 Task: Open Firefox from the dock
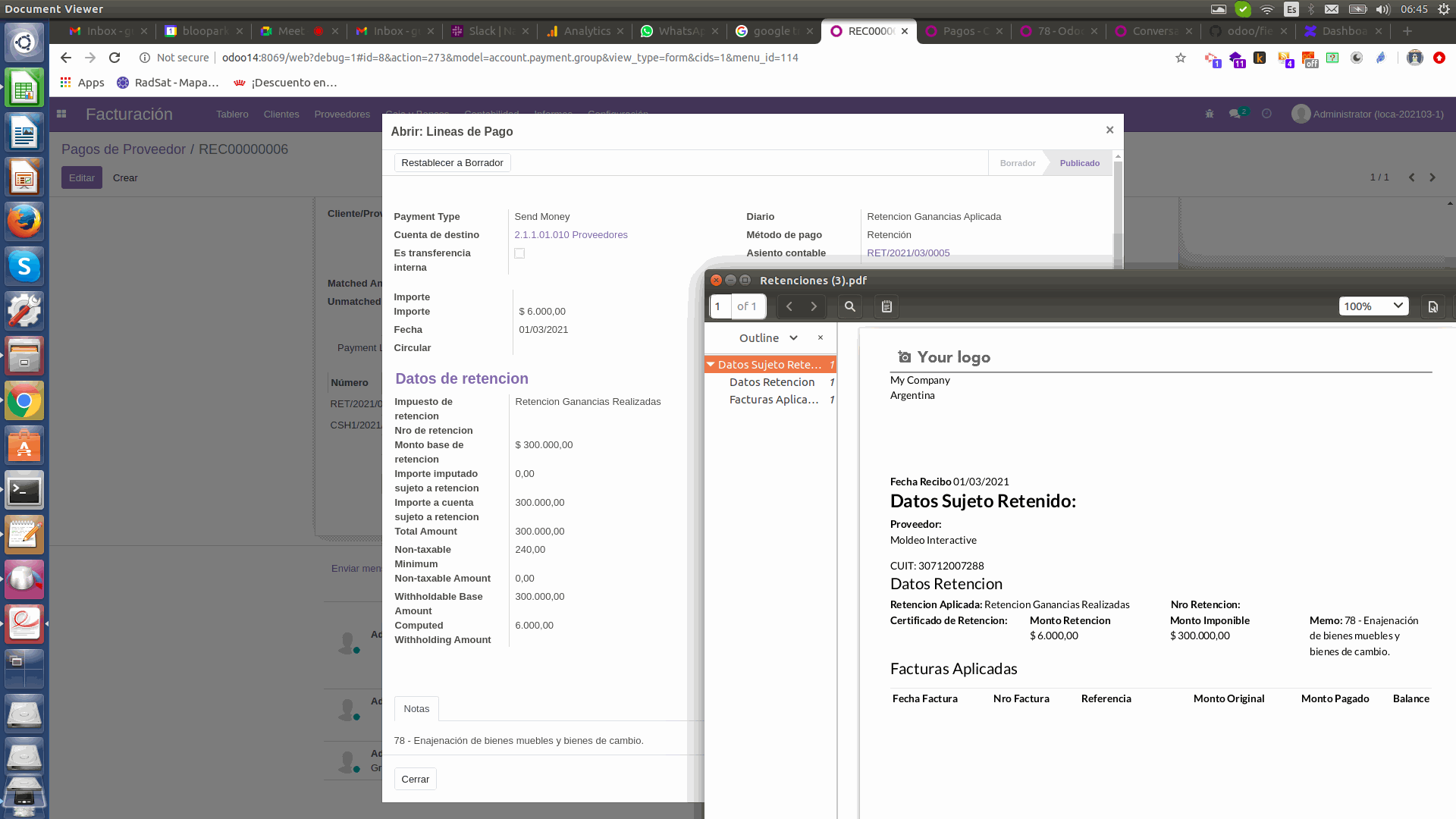point(24,221)
